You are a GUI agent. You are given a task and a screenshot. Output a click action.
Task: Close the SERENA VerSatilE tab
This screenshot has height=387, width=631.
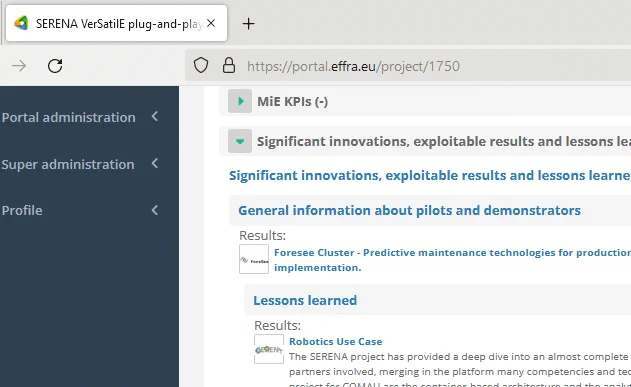click(x=211, y=23)
